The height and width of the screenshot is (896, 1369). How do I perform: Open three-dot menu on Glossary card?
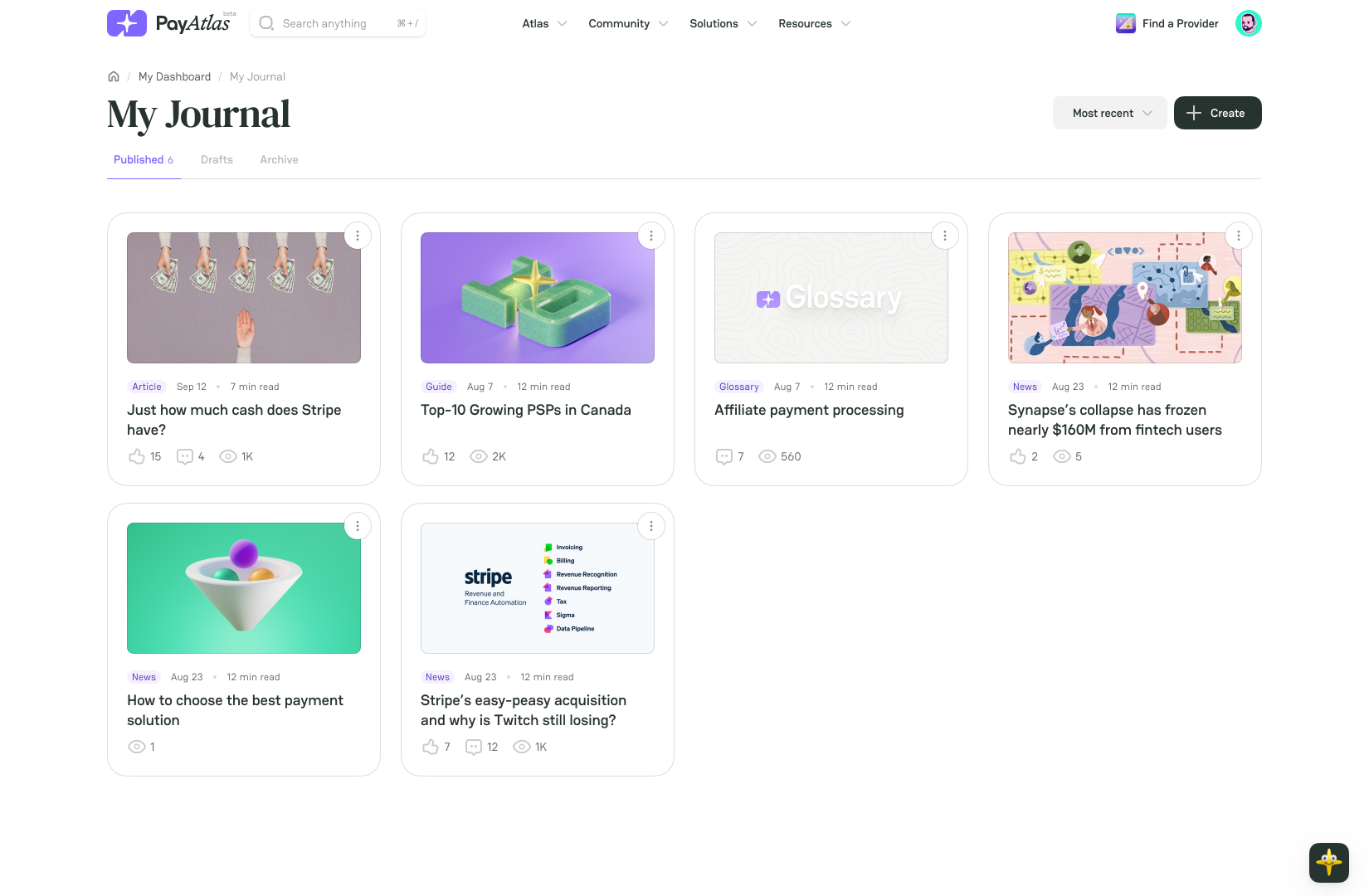(x=945, y=236)
